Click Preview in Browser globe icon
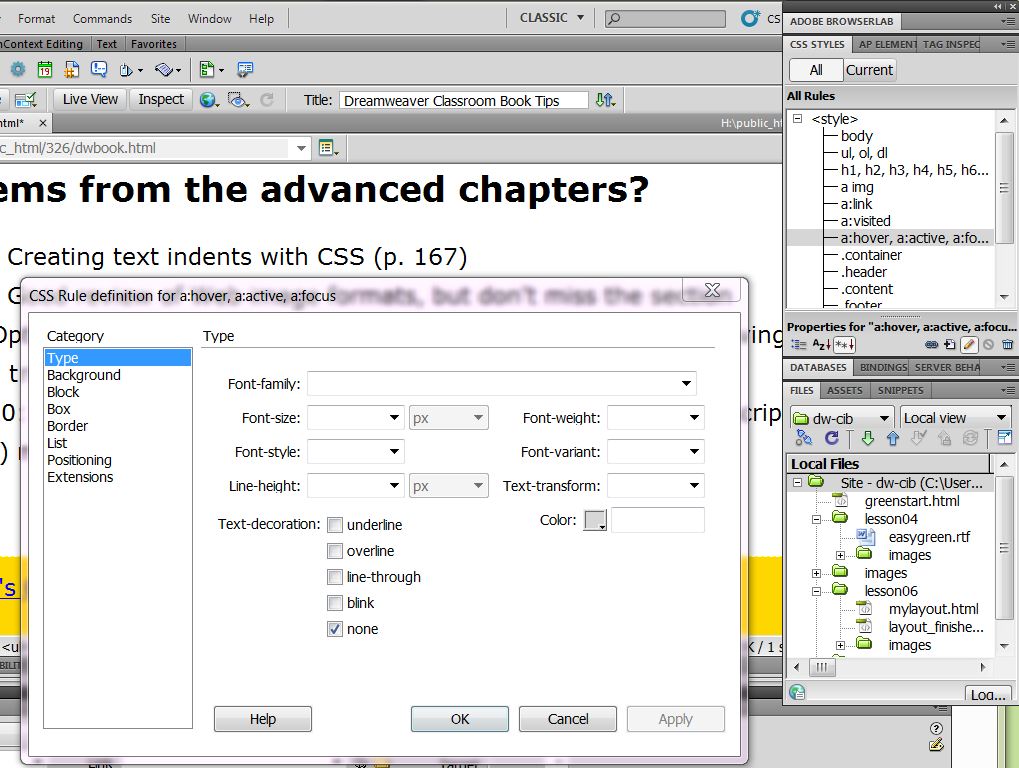 208,99
